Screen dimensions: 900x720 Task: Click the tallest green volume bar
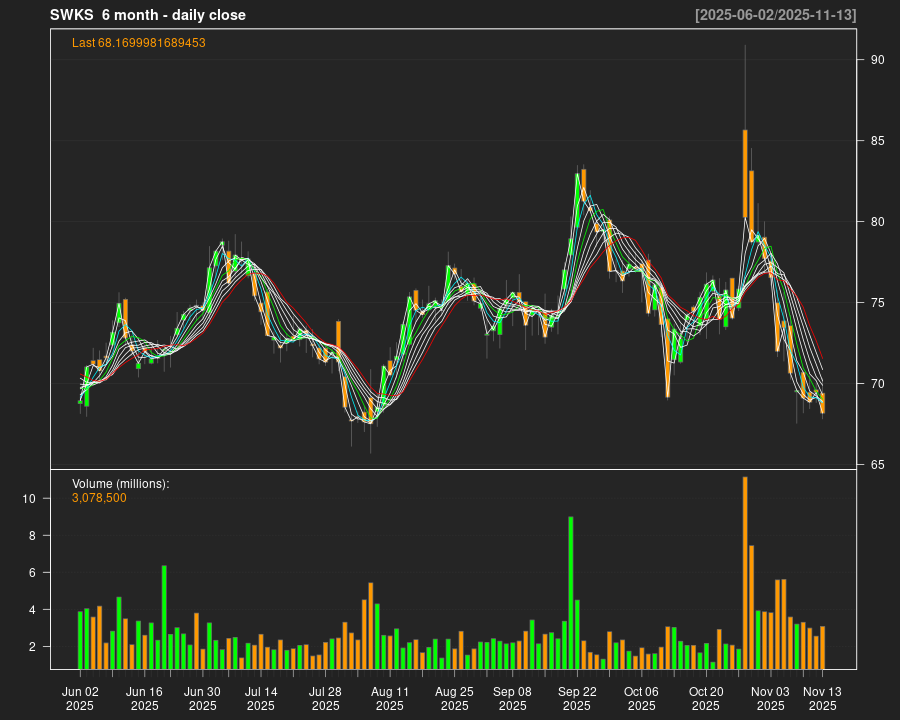point(571,592)
